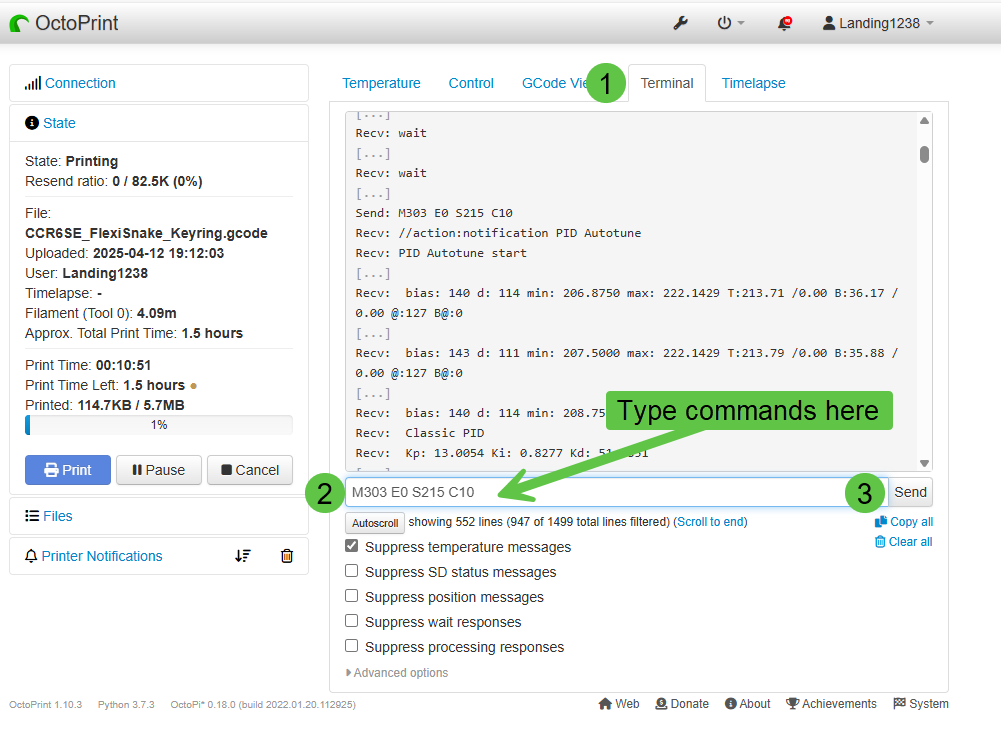This screenshot has height=751, width=1001.
Task: Open the Web footer link
Action: click(619, 704)
